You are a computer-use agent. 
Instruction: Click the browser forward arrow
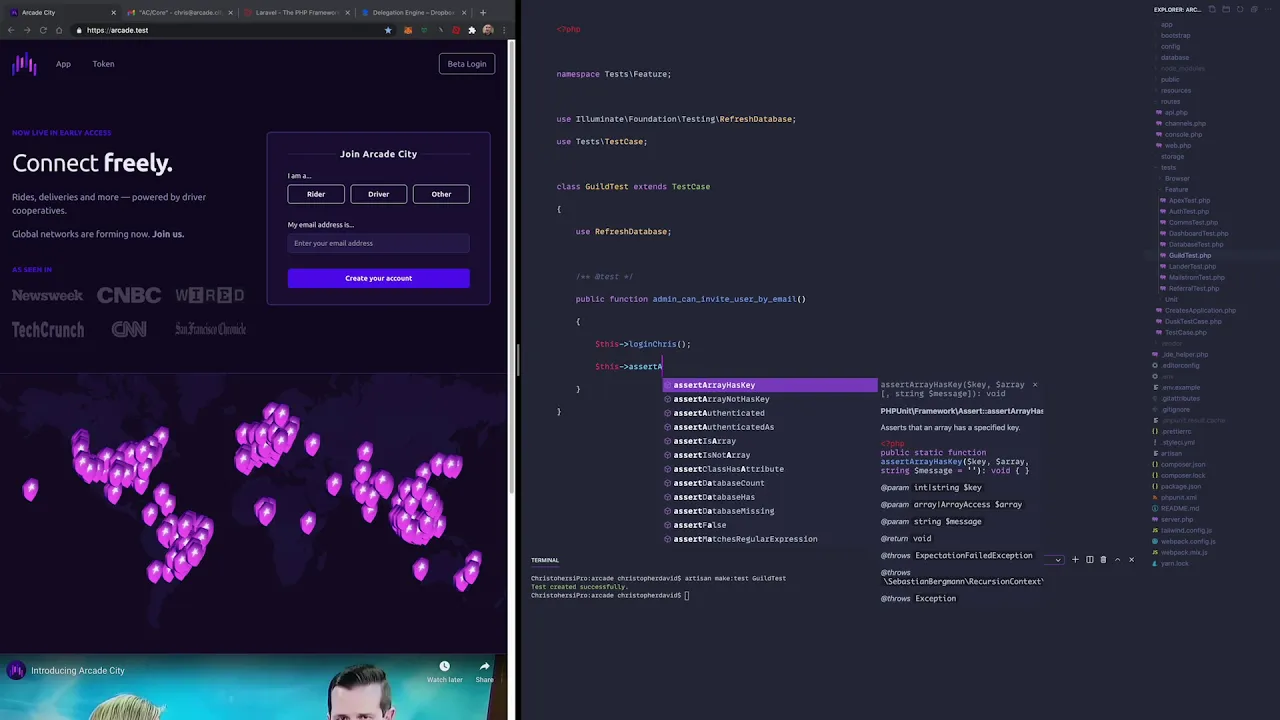point(27,30)
